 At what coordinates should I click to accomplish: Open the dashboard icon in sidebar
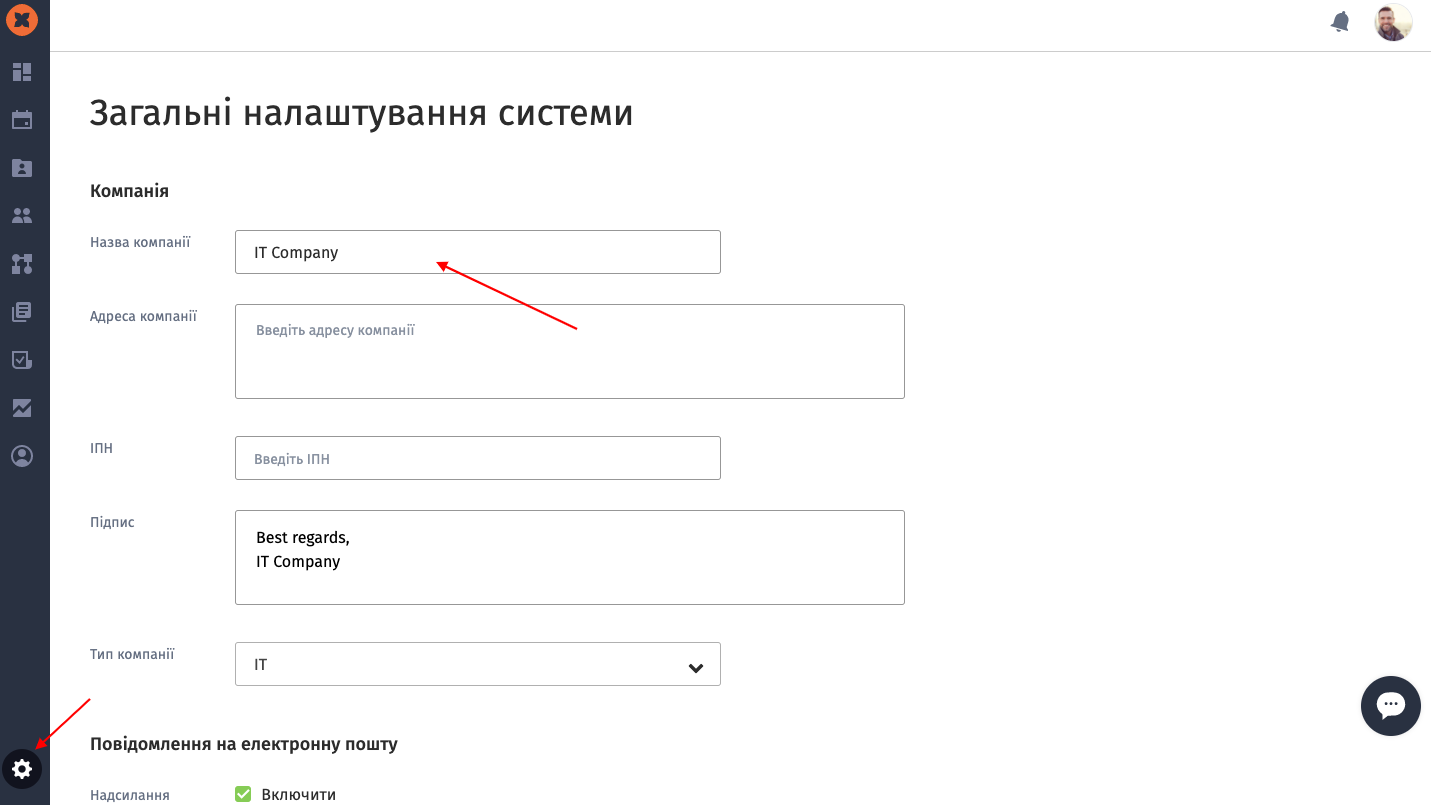tap(22, 72)
